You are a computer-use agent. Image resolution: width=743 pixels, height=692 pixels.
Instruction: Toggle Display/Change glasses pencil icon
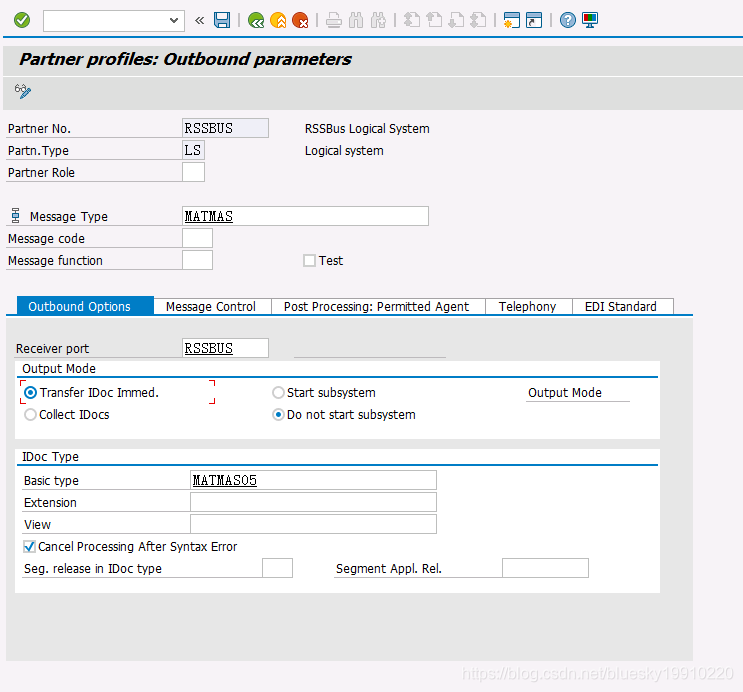pyautogui.click(x=22, y=91)
